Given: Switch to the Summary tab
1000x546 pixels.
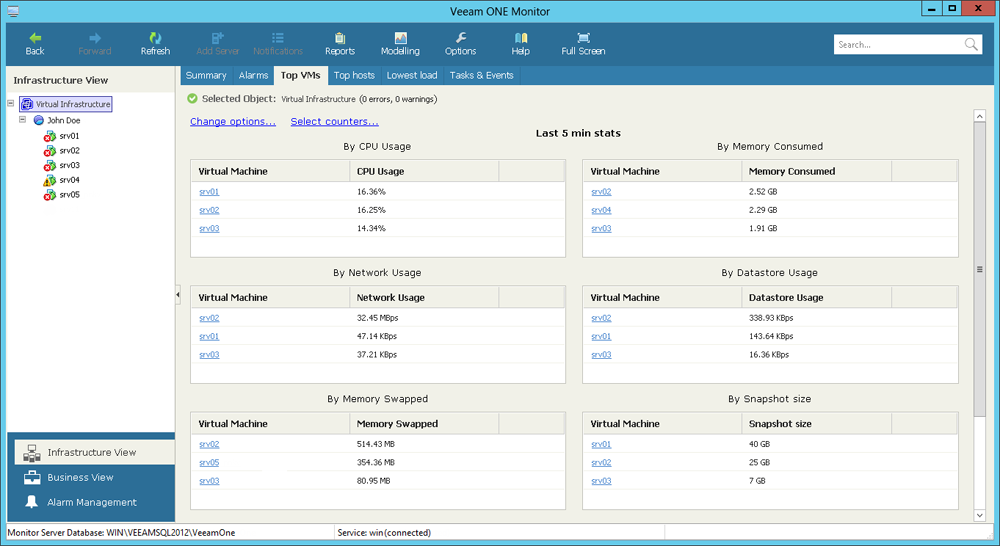Looking at the screenshot, I should click(x=206, y=75).
